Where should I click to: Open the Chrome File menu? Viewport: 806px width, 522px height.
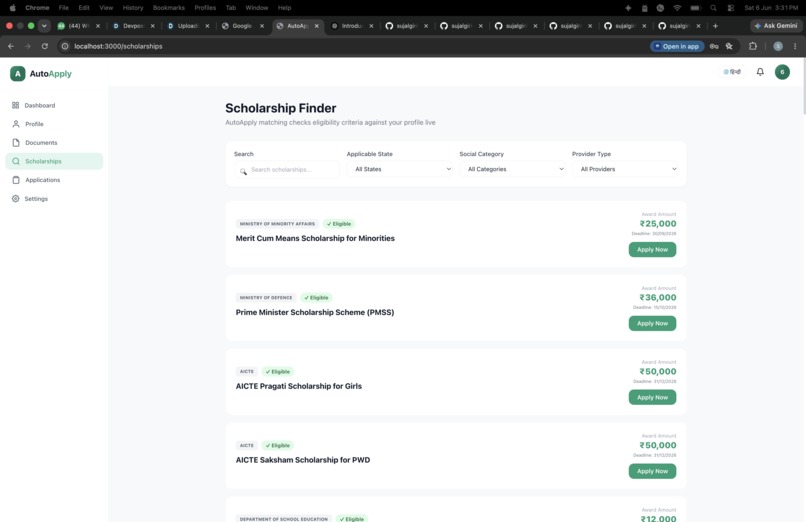[x=64, y=8]
